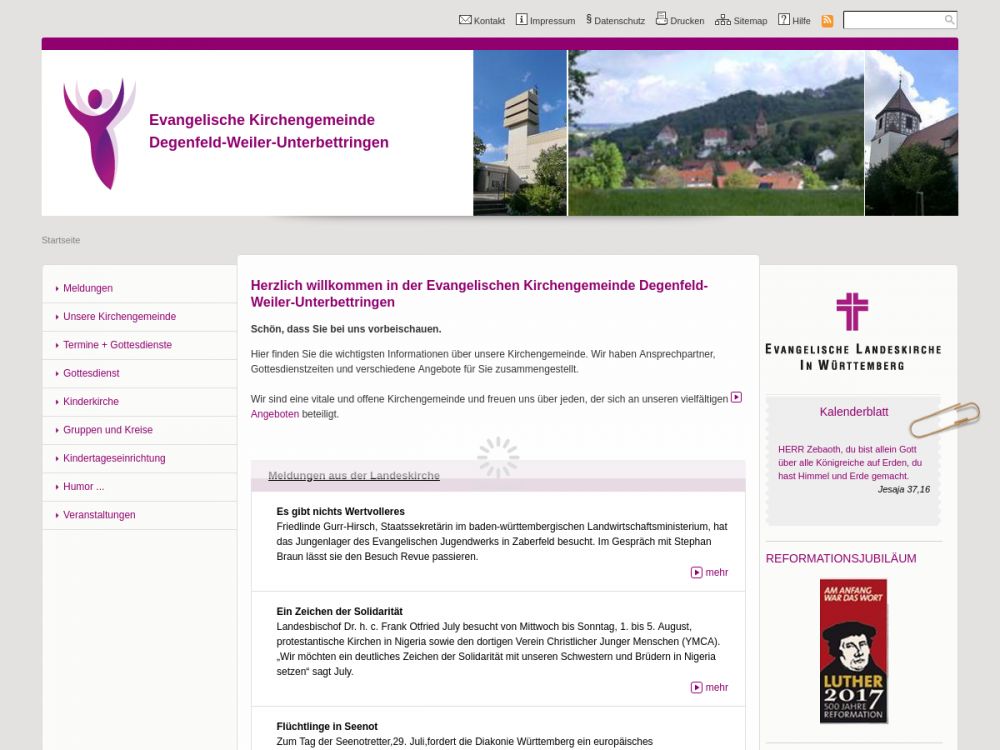Open the orange RSS feed icon
1000x750 pixels.
[x=827, y=21]
